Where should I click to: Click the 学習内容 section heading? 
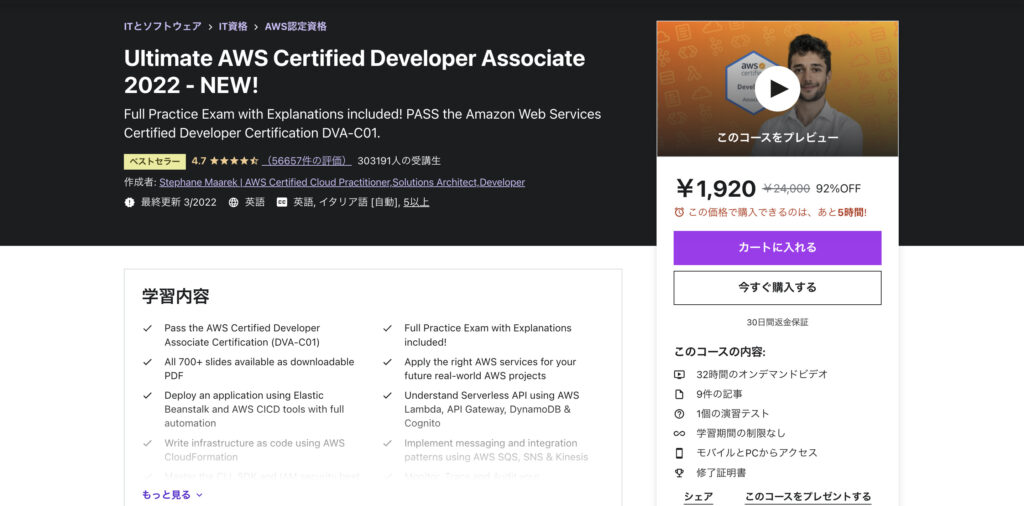pyautogui.click(x=176, y=296)
